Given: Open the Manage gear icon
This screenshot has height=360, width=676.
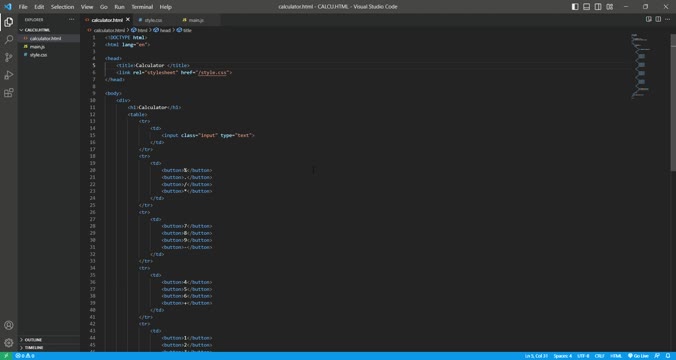Looking at the screenshot, I should coord(9,343).
